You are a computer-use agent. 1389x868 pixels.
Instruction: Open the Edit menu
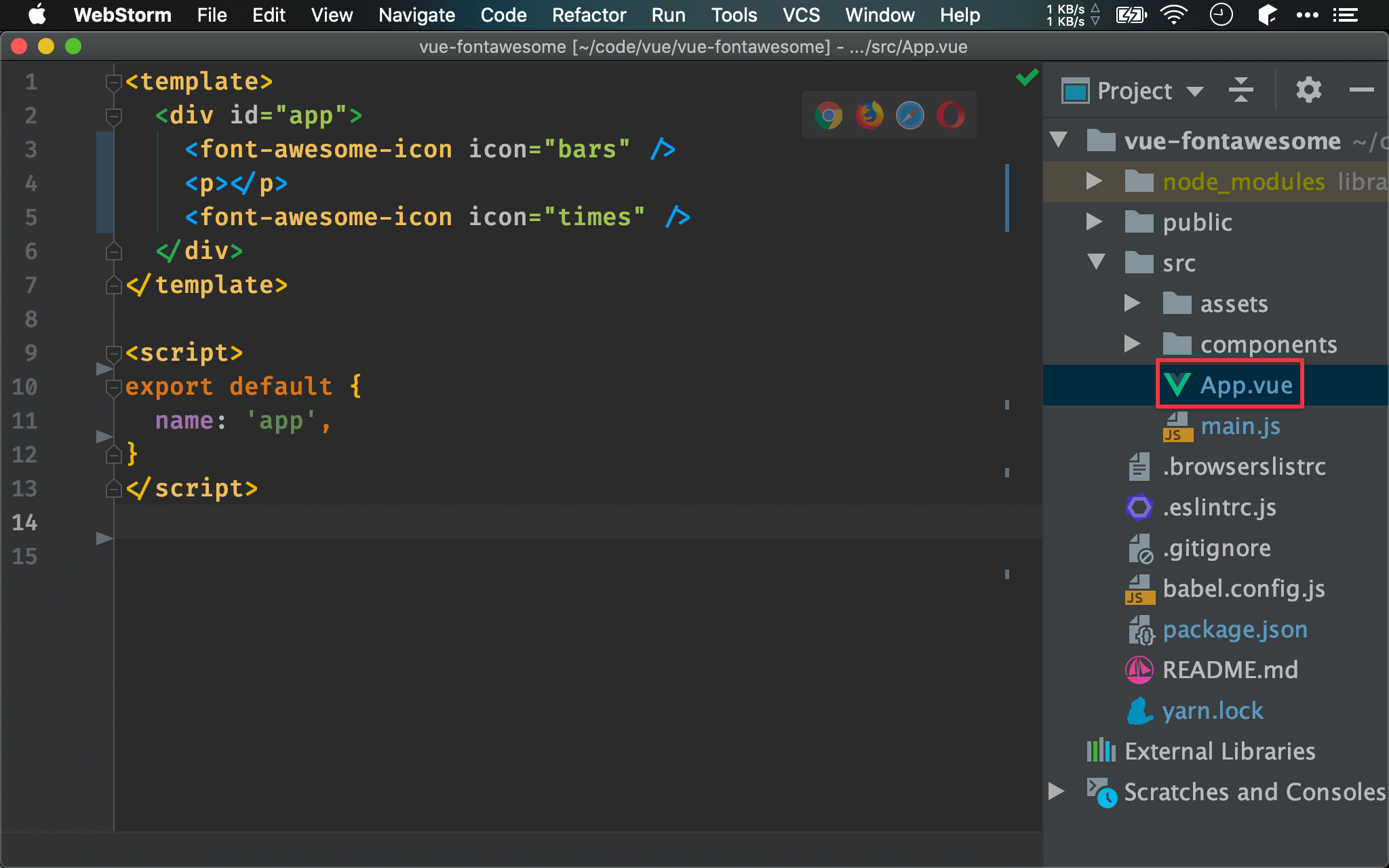(269, 15)
